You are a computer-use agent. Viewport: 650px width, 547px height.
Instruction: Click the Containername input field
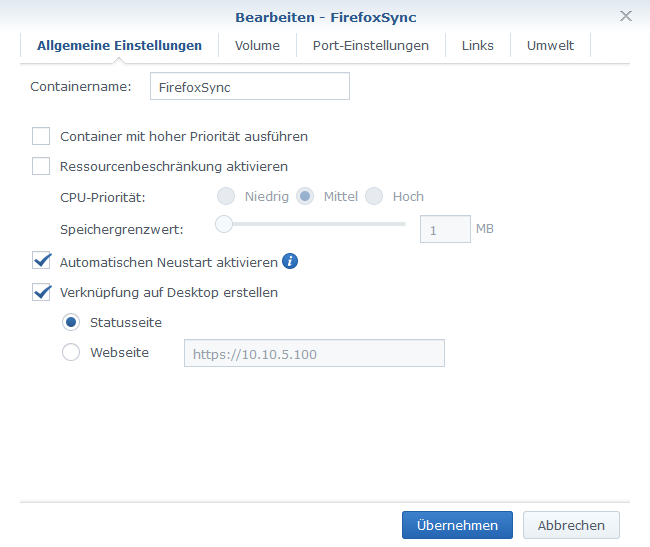point(250,86)
